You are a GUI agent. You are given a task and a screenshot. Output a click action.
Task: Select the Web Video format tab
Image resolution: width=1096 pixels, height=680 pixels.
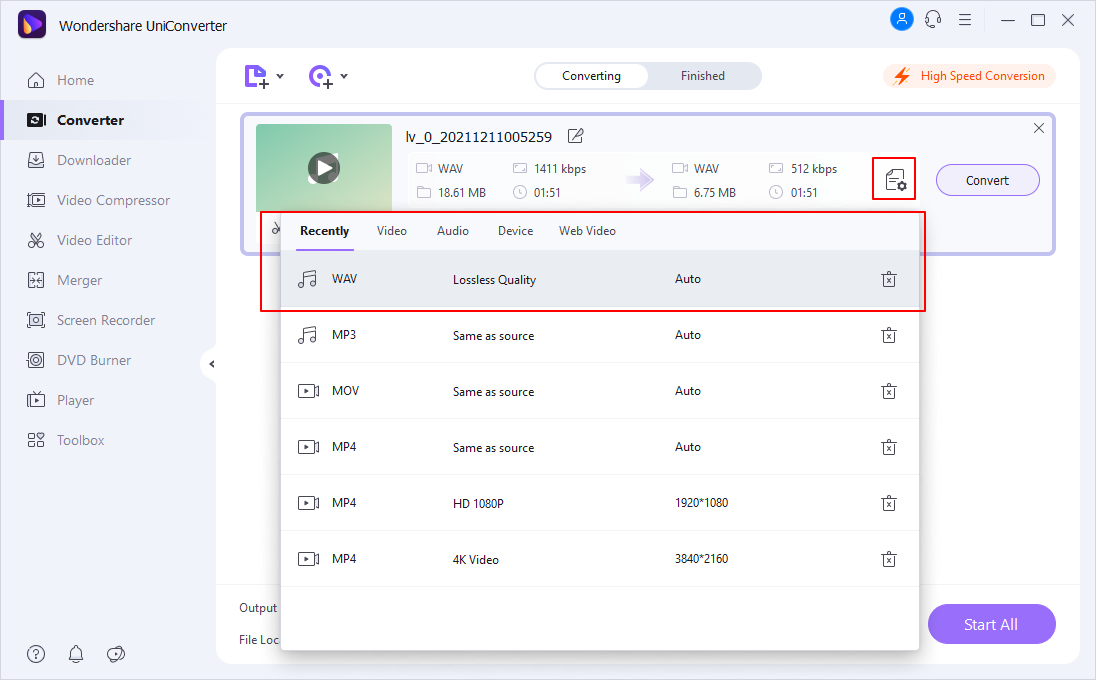pyautogui.click(x=587, y=231)
